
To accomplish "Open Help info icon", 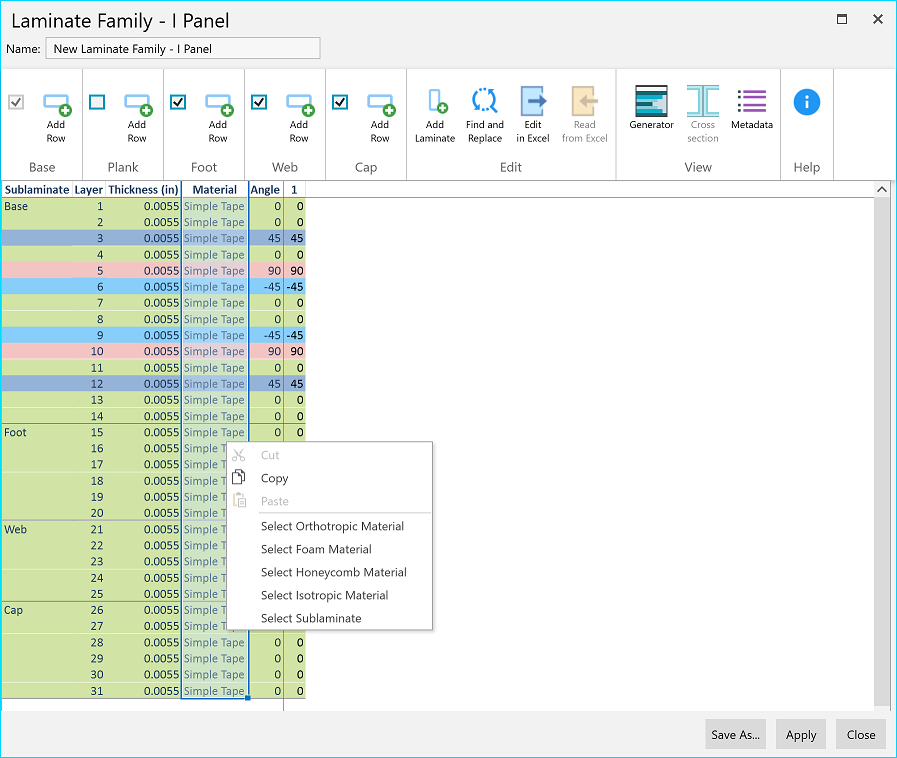I will pyautogui.click(x=807, y=102).
